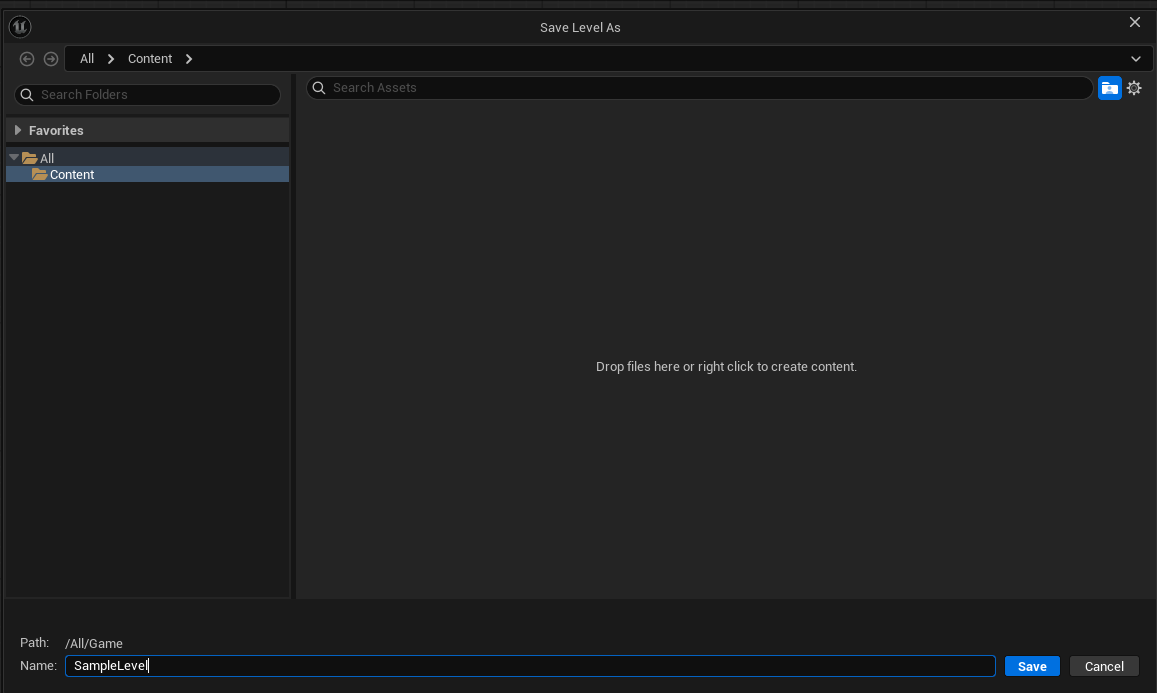Select the All folder in tree

[x=47, y=158]
